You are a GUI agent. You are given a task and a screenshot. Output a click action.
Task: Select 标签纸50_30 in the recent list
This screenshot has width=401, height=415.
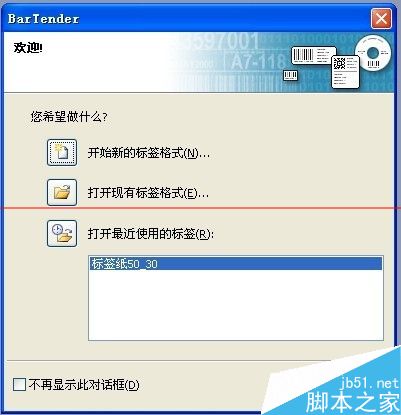(236, 264)
